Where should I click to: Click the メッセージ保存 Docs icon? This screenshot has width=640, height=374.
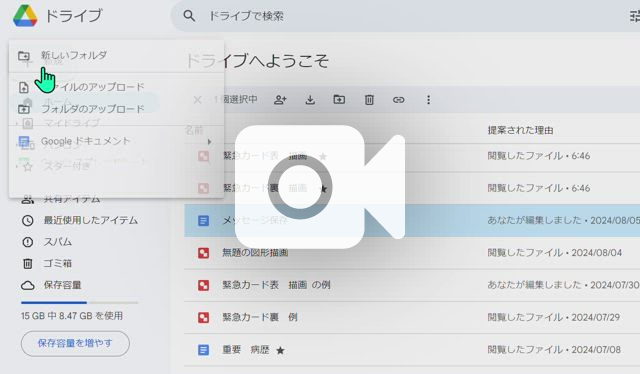point(203,221)
